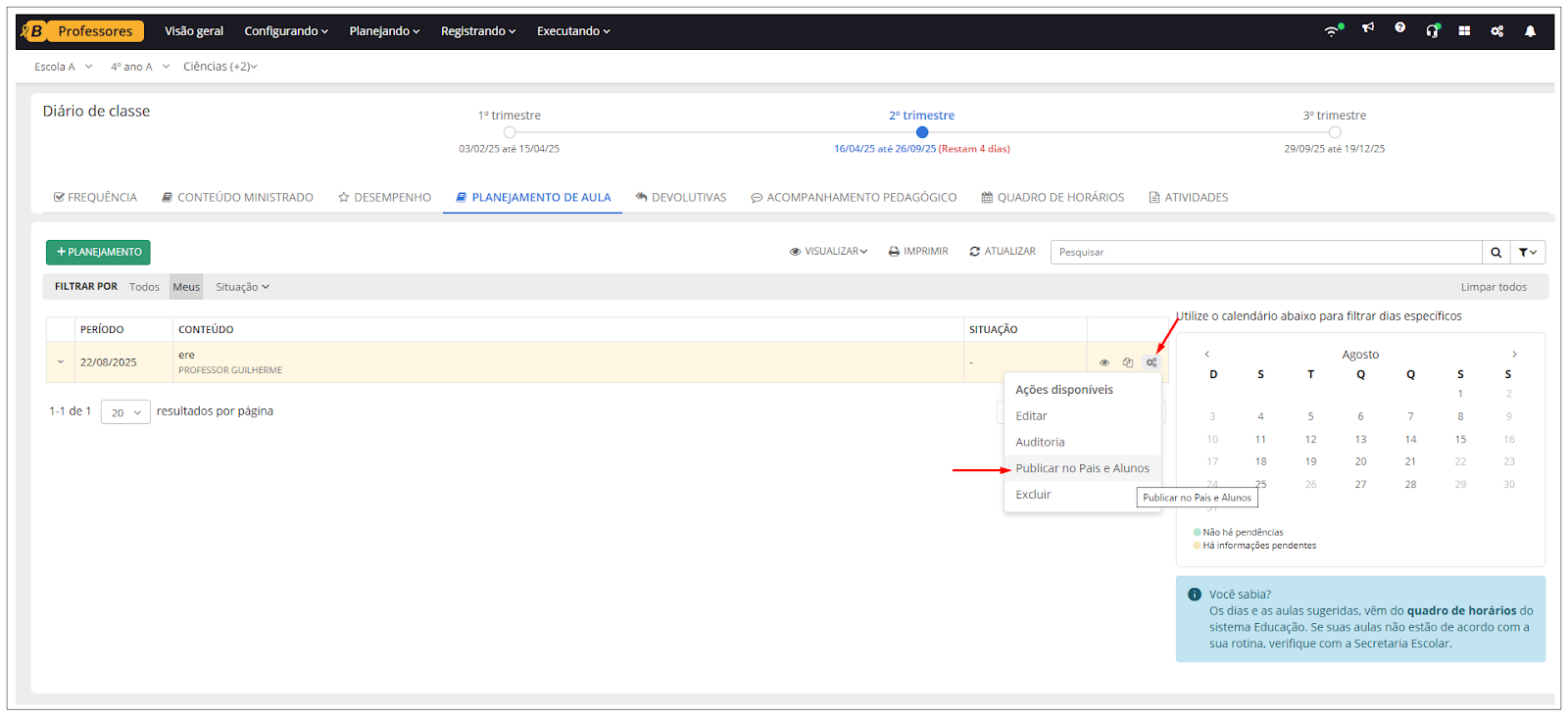Click the 'Limpar todos' link
Image resolution: width=1568 pixels, height=718 pixels.
pos(1493,287)
